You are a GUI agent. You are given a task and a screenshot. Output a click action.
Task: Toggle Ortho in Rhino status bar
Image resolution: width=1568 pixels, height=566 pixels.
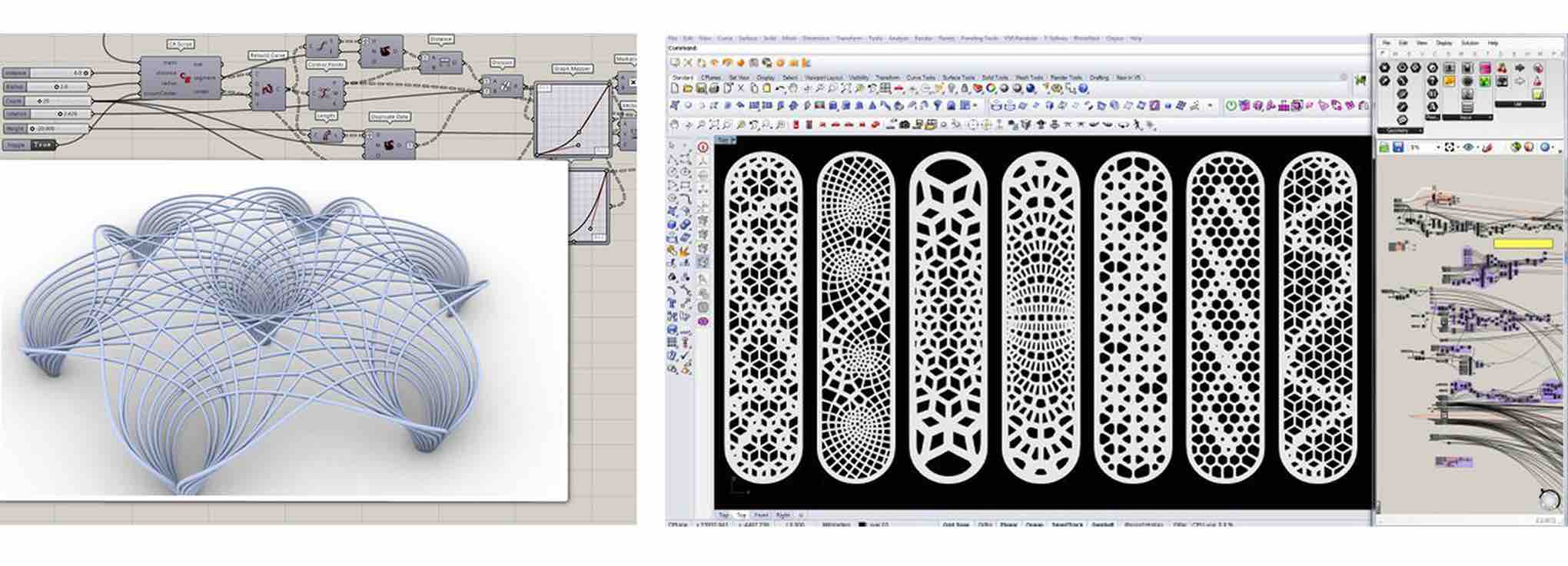[985, 525]
